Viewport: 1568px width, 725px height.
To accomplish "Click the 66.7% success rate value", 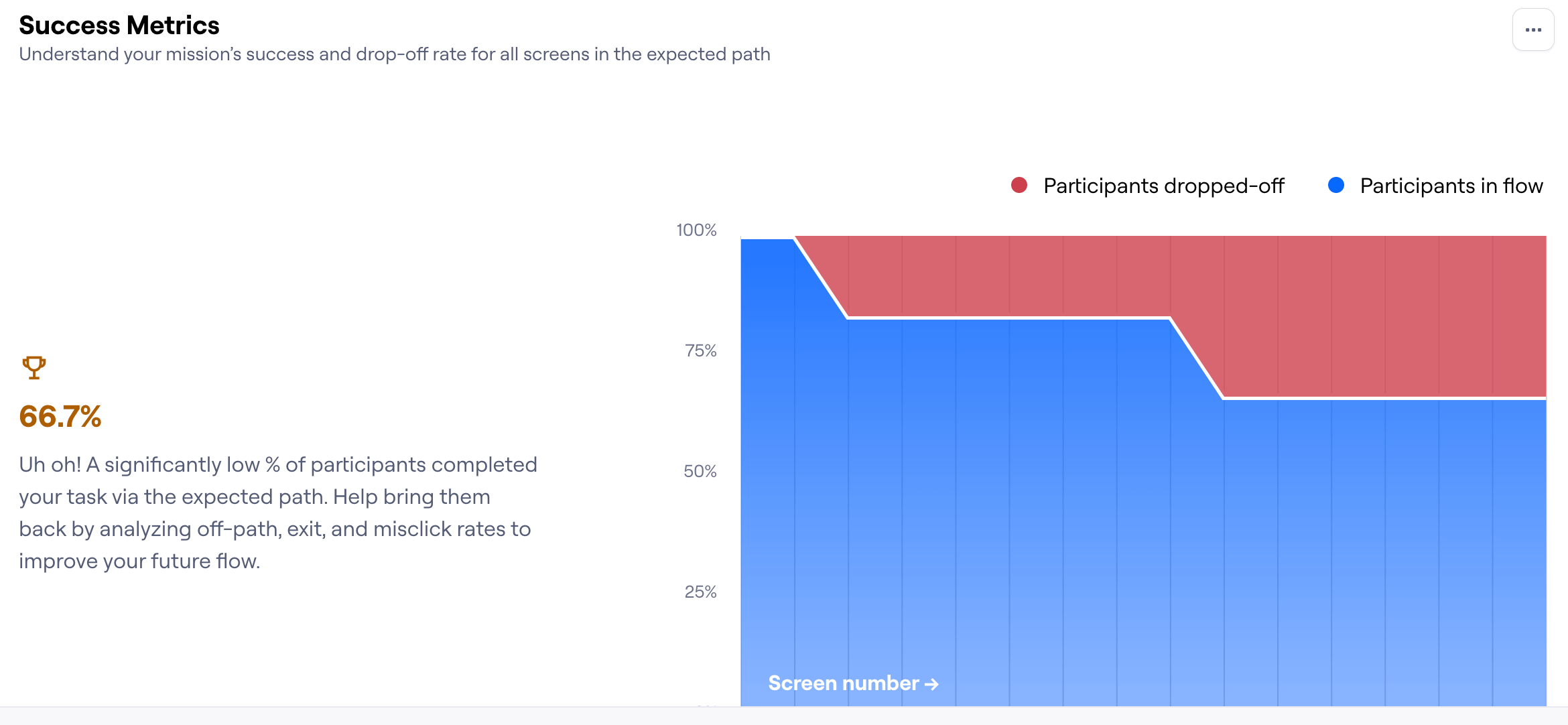I will point(60,416).
